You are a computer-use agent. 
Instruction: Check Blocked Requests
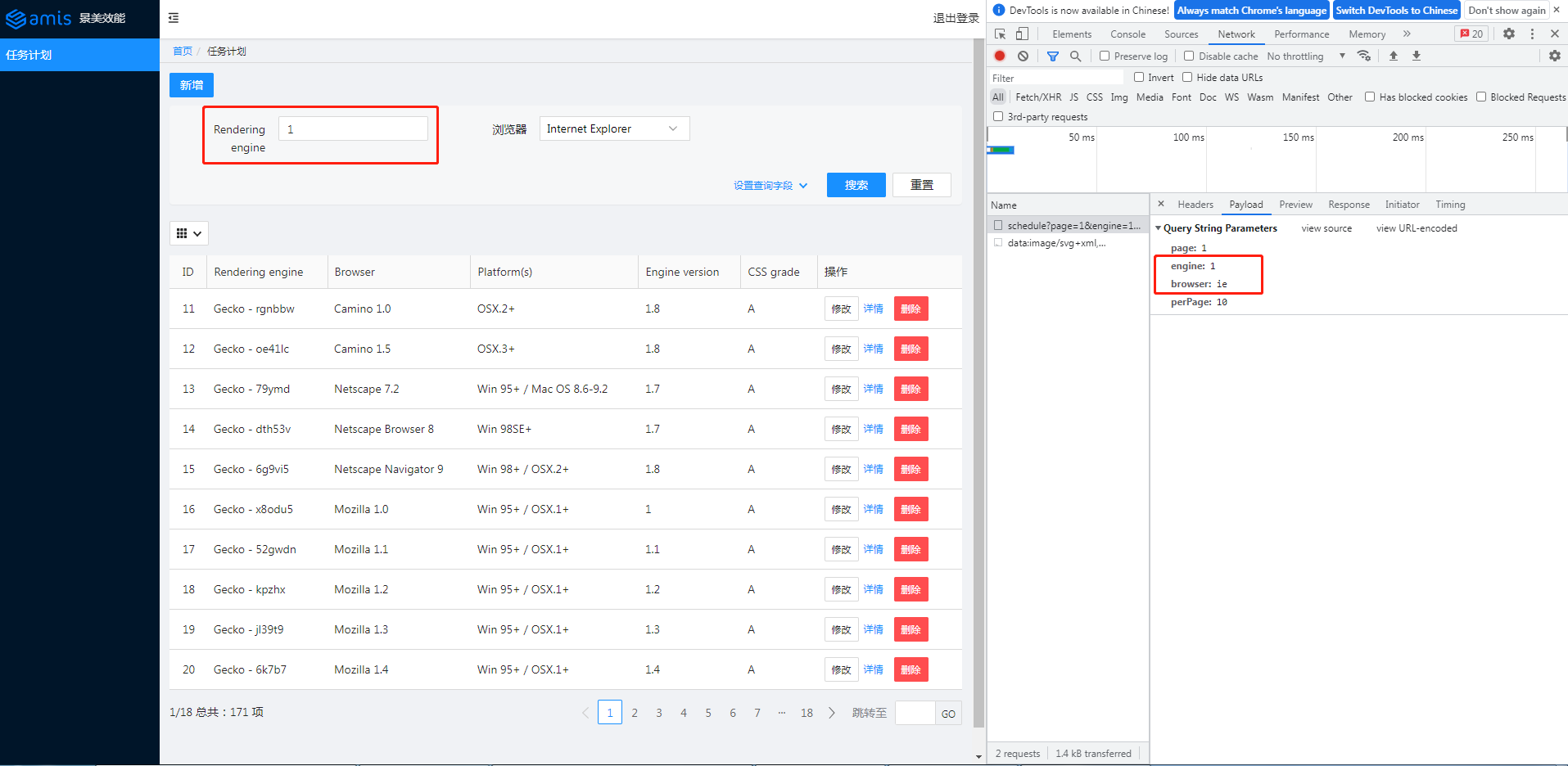(1481, 97)
